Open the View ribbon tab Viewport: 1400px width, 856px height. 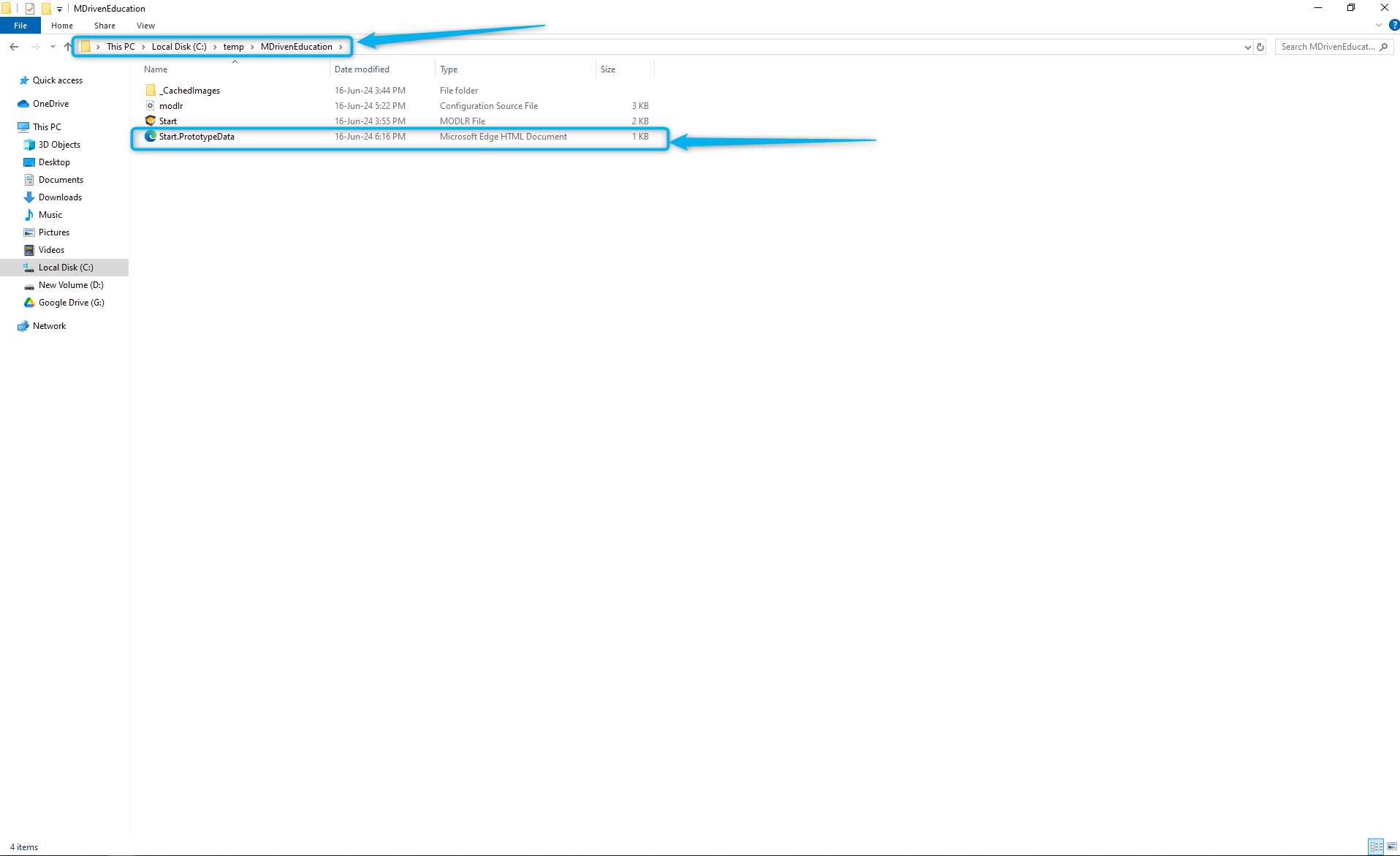(x=145, y=26)
